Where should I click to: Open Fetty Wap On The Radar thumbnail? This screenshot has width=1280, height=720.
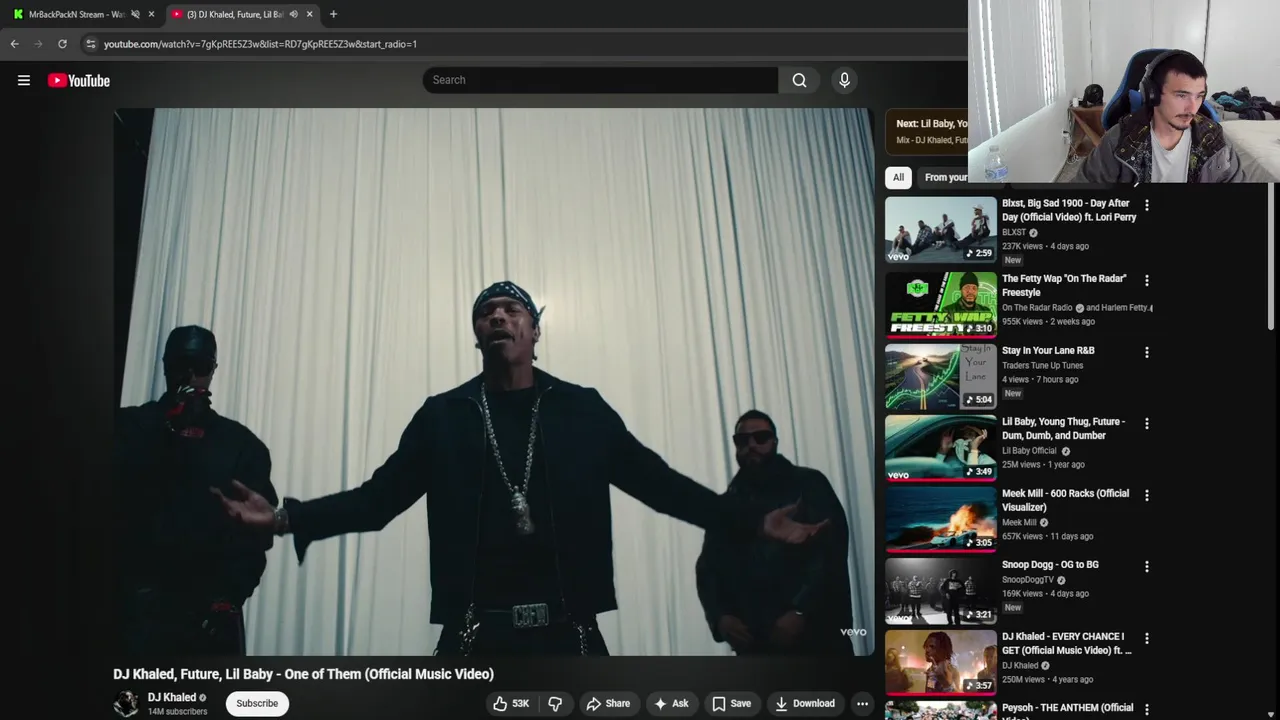[941, 305]
